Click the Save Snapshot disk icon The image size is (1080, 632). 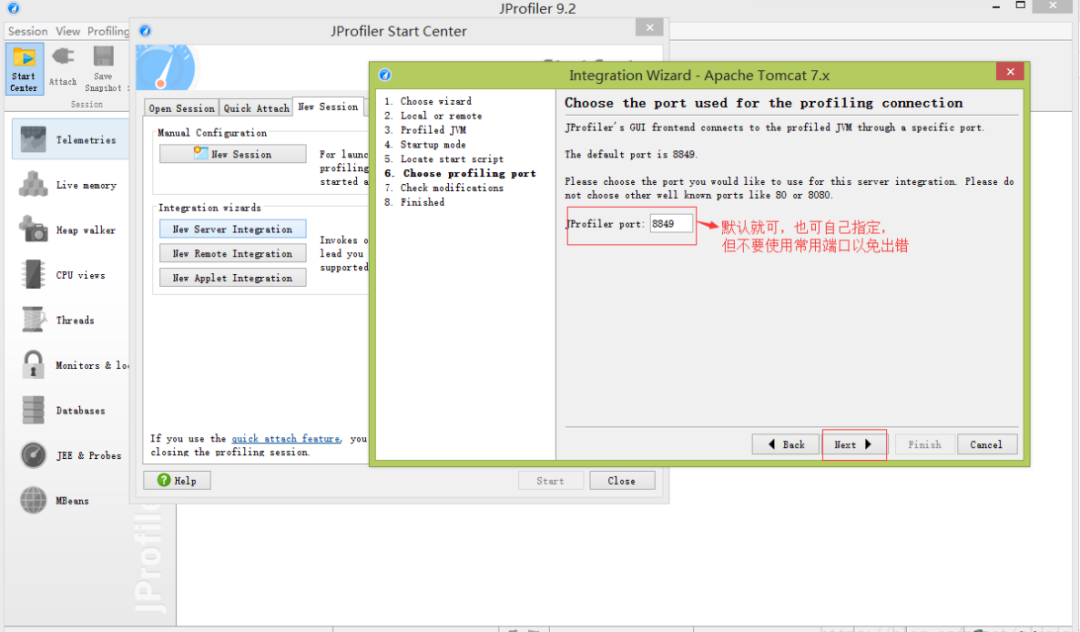coord(103,56)
